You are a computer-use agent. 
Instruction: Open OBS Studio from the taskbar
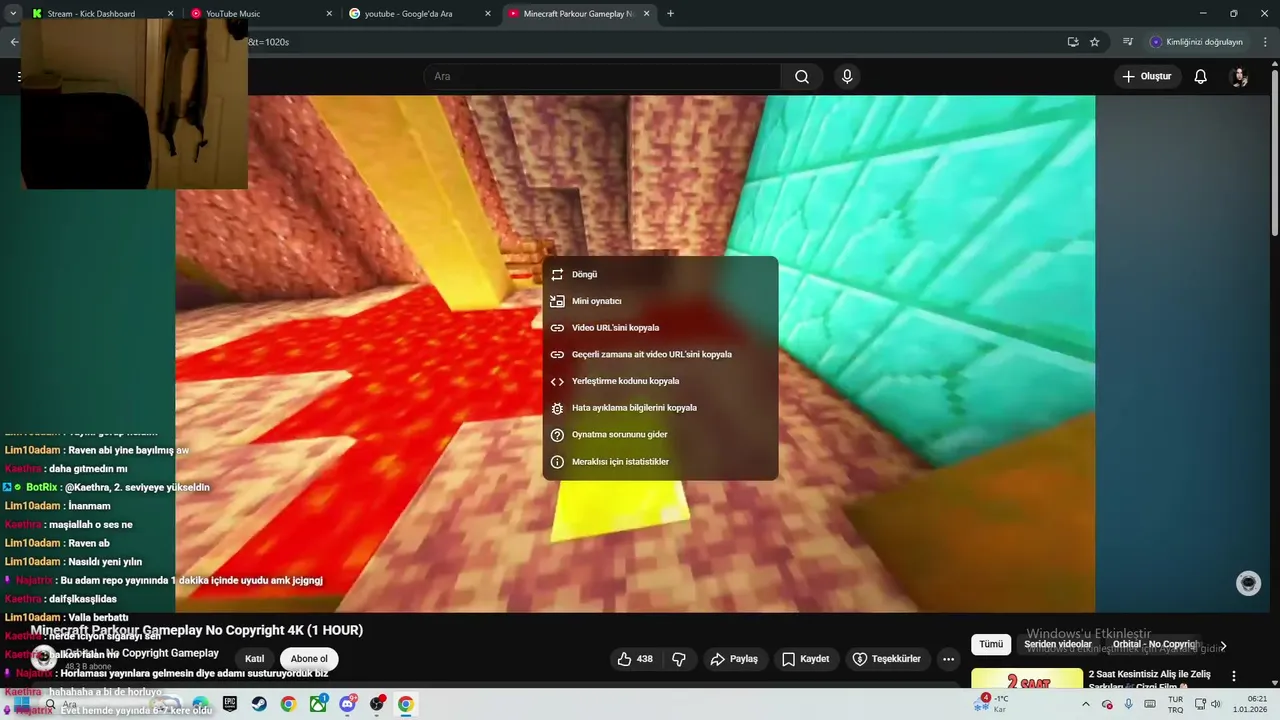pos(377,704)
